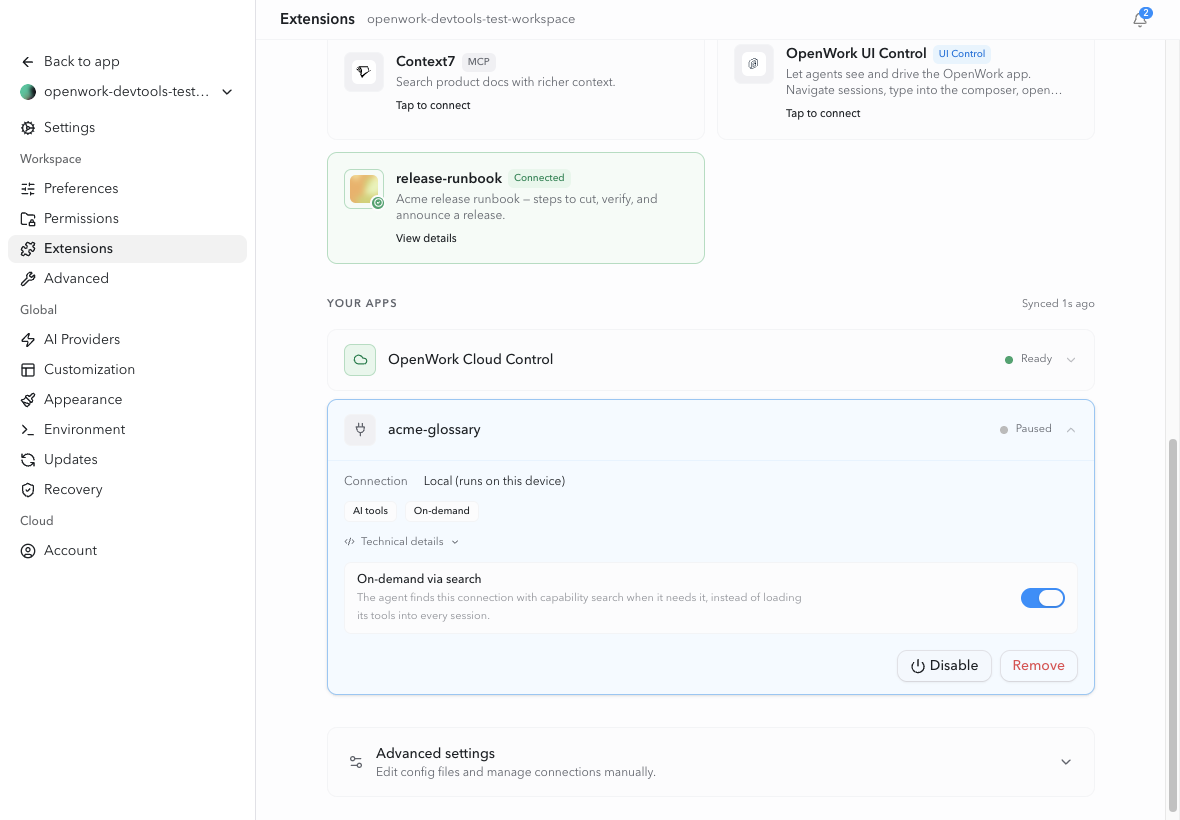Click the Connected status badge
The width and height of the screenshot is (1180, 820).
[x=539, y=178]
